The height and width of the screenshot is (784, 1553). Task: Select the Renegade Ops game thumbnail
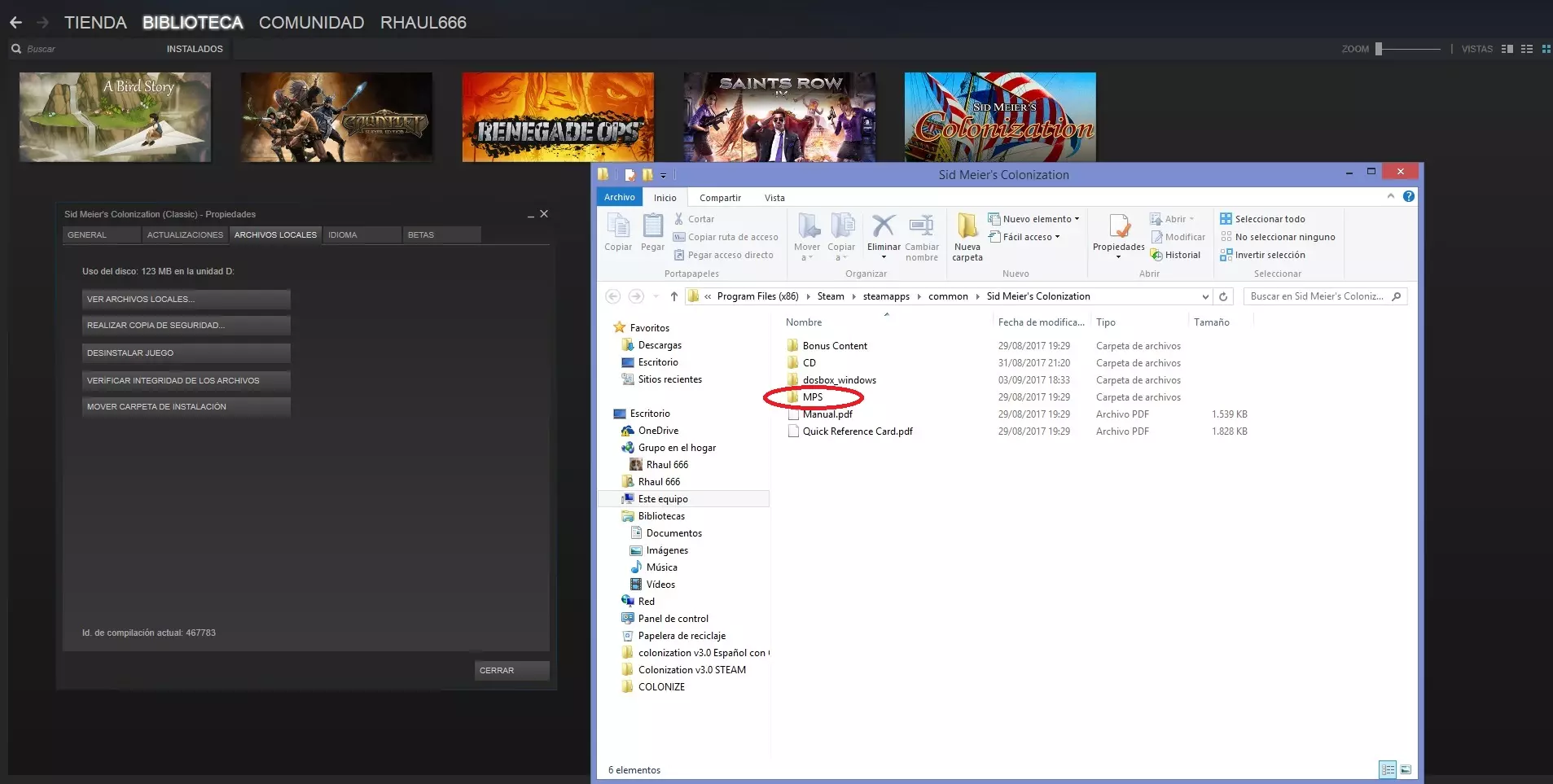click(x=558, y=117)
